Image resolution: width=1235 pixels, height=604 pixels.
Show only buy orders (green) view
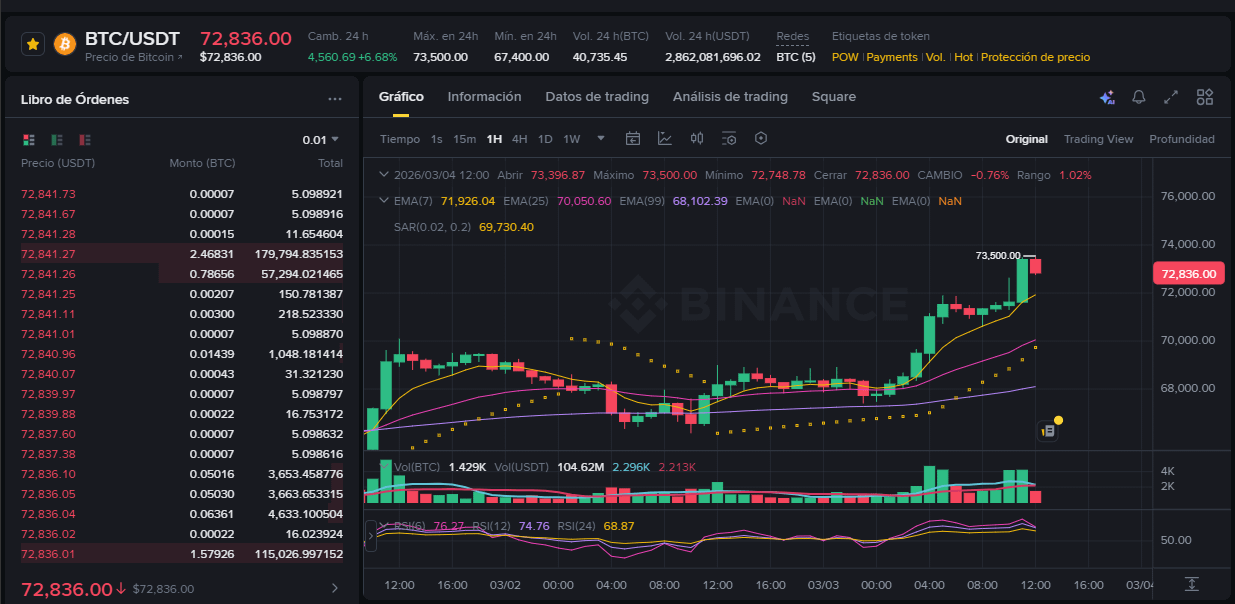pos(57,140)
